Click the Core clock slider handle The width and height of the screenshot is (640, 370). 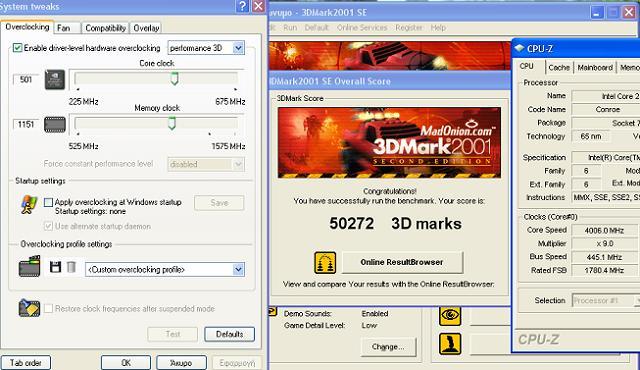pyautogui.click(x=175, y=78)
